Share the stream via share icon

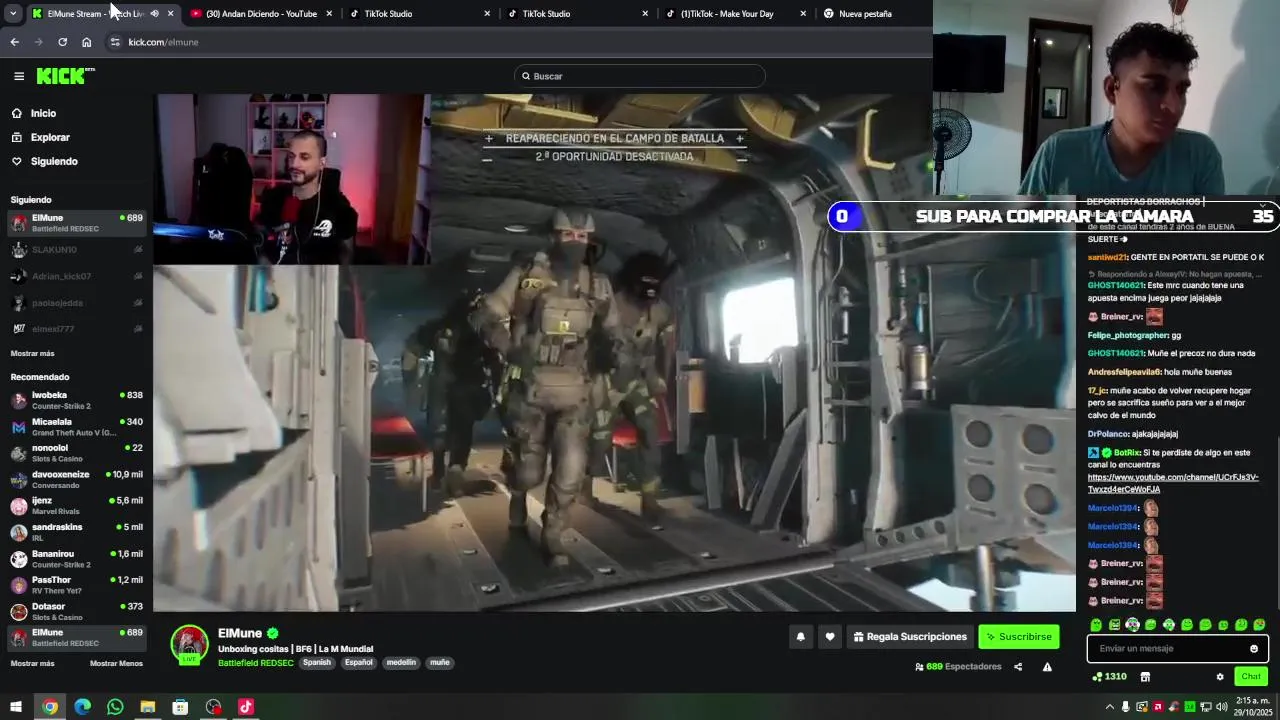pyautogui.click(x=1018, y=667)
